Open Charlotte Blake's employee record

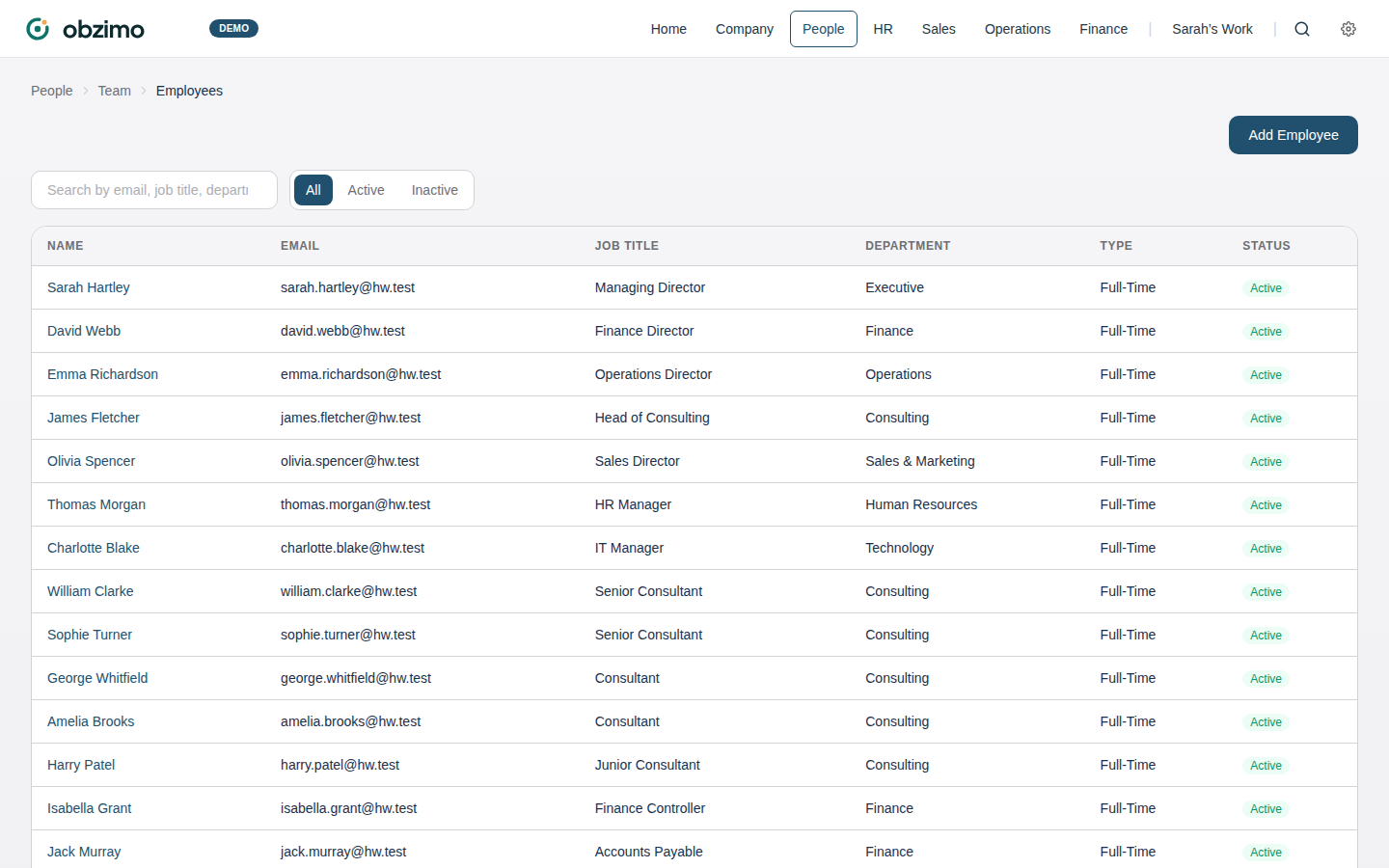tap(94, 548)
